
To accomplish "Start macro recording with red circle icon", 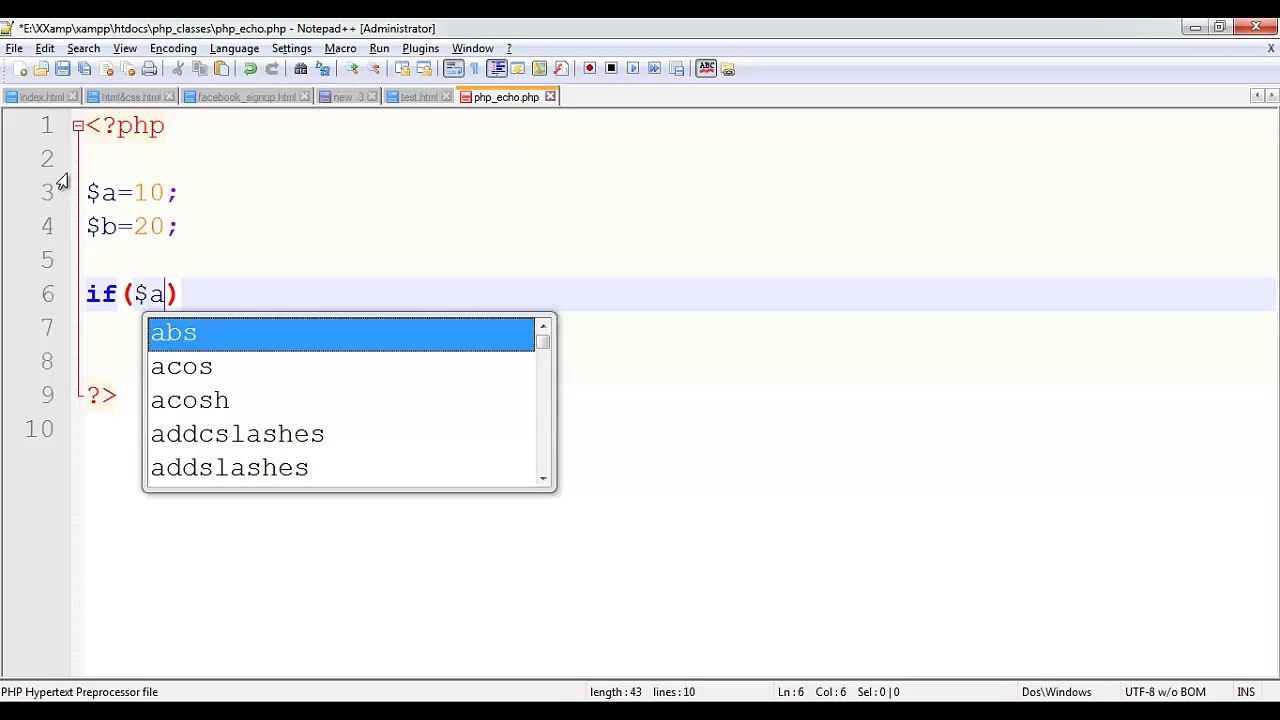I will tap(589, 68).
